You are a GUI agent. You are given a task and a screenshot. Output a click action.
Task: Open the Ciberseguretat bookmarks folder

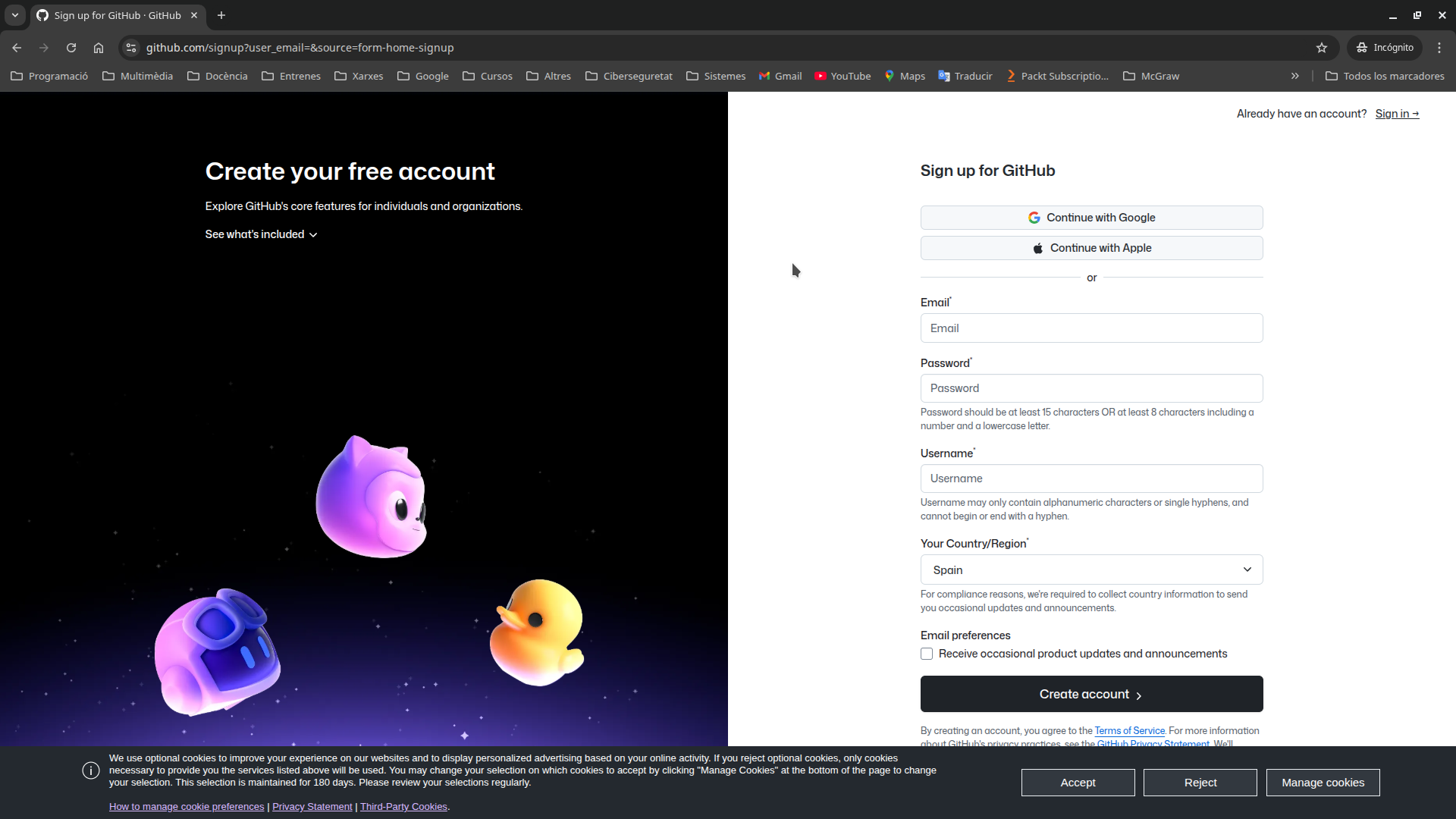(x=629, y=76)
